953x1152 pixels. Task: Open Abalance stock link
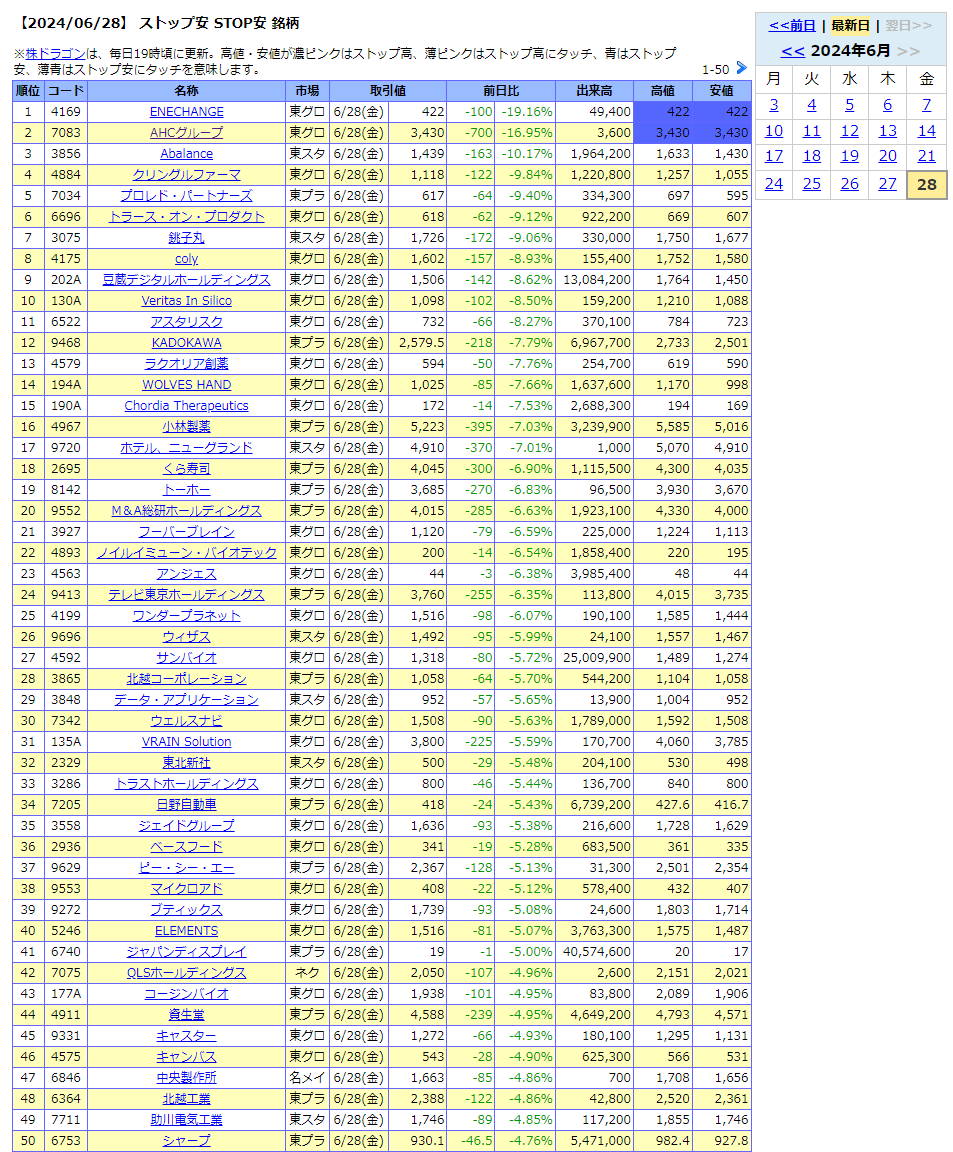pos(187,154)
